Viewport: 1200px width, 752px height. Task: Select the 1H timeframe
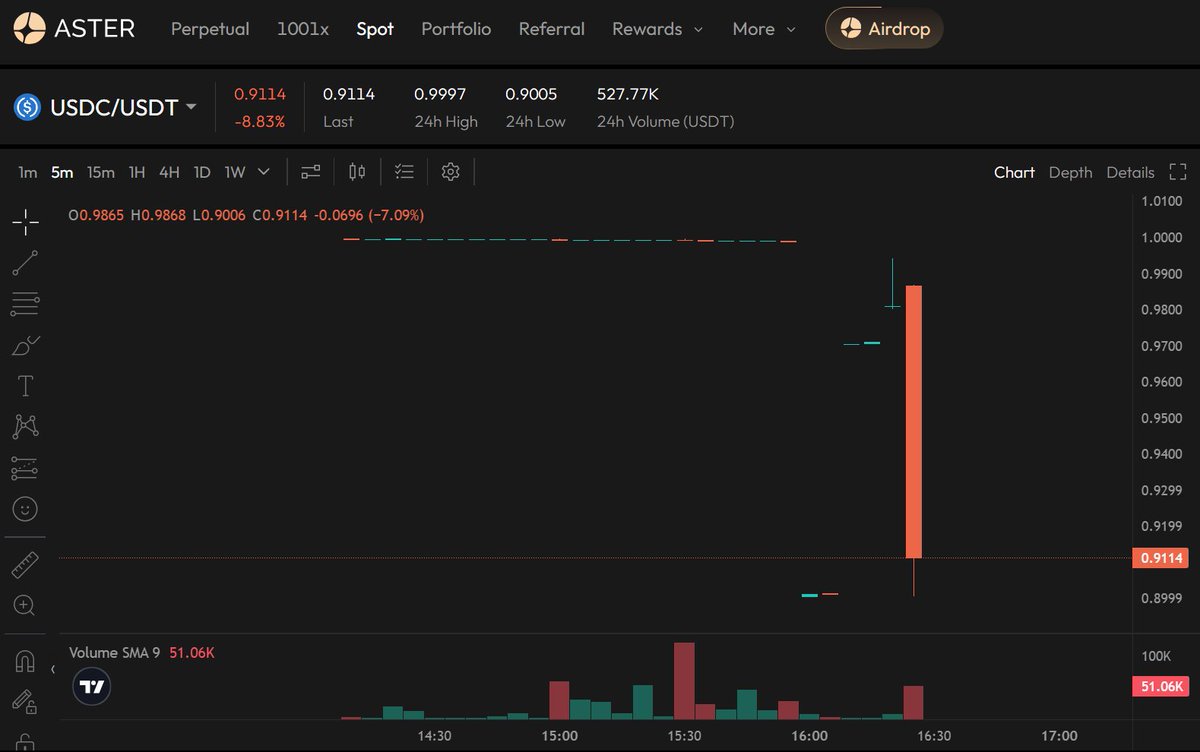tap(137, 172)
